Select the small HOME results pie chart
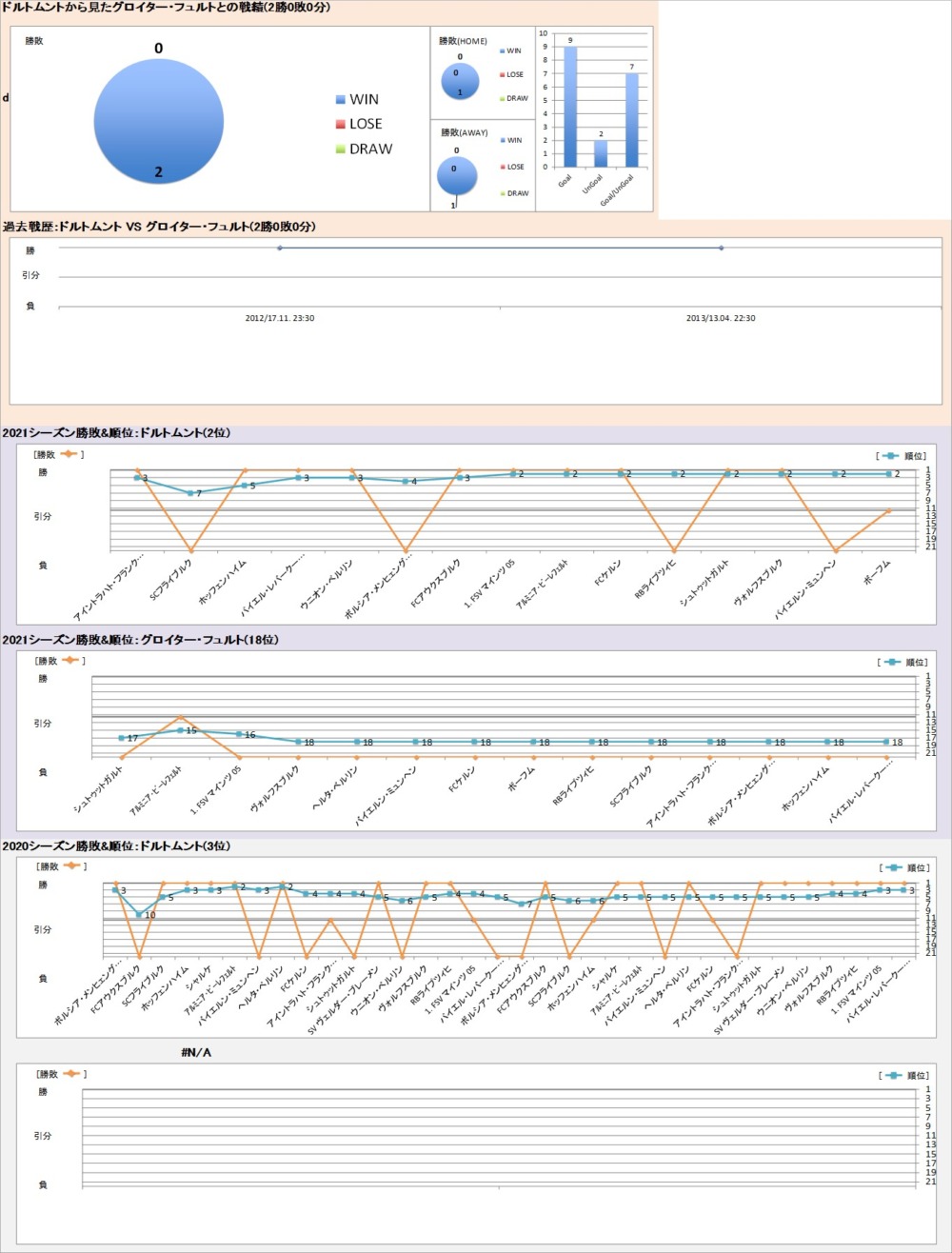The image size is (952, 1253). pos(460,81)
